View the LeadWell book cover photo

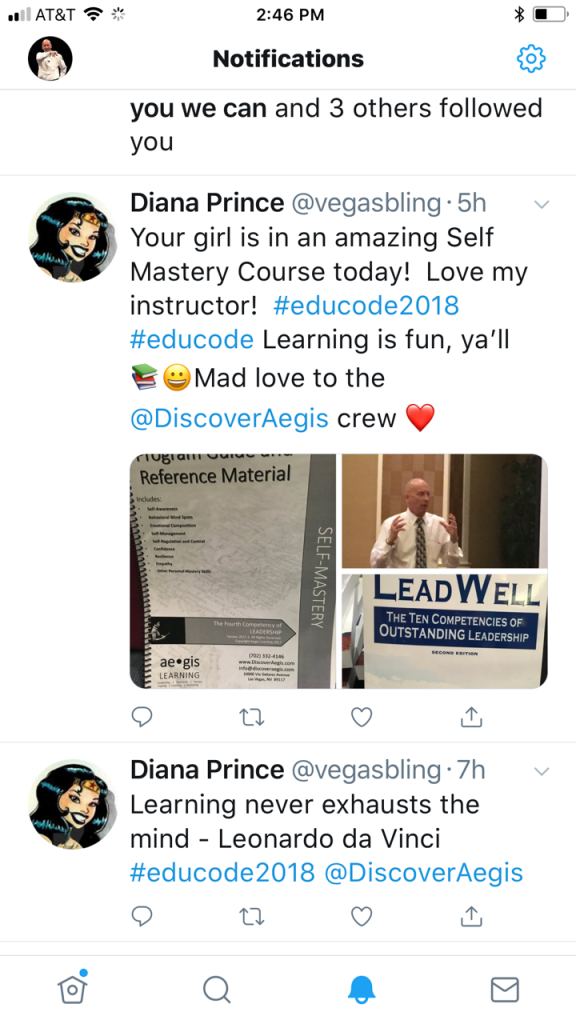coord(445,632)
